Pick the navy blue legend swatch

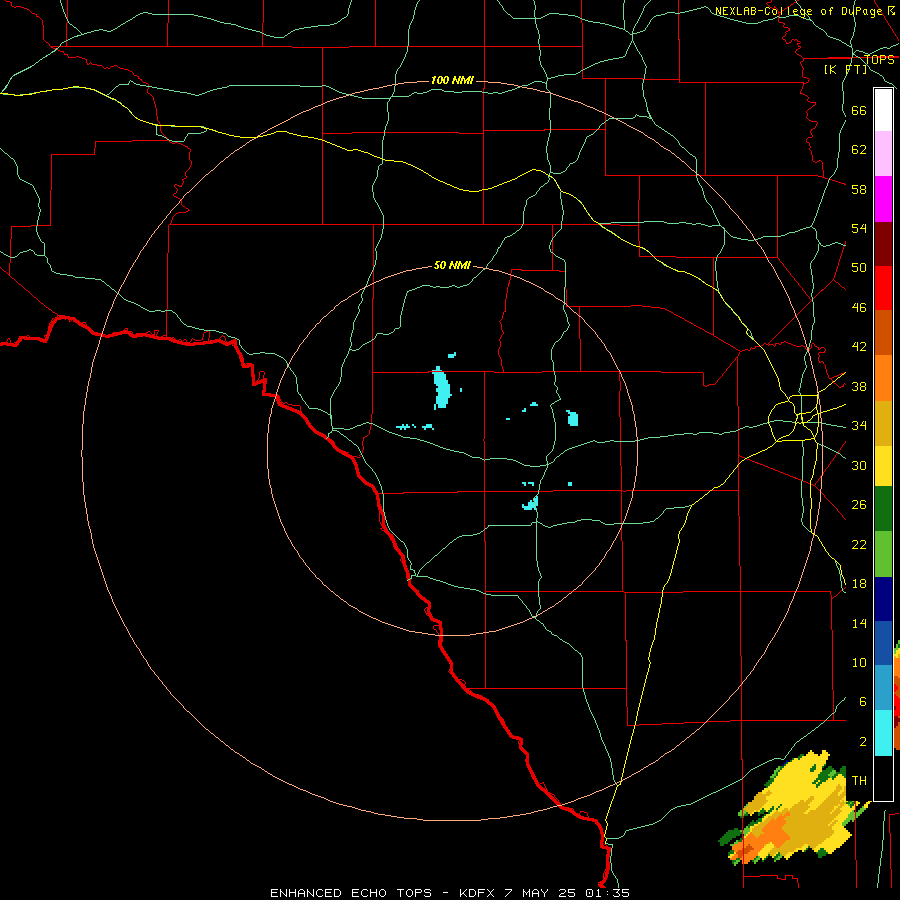click(x=883, y=599)
